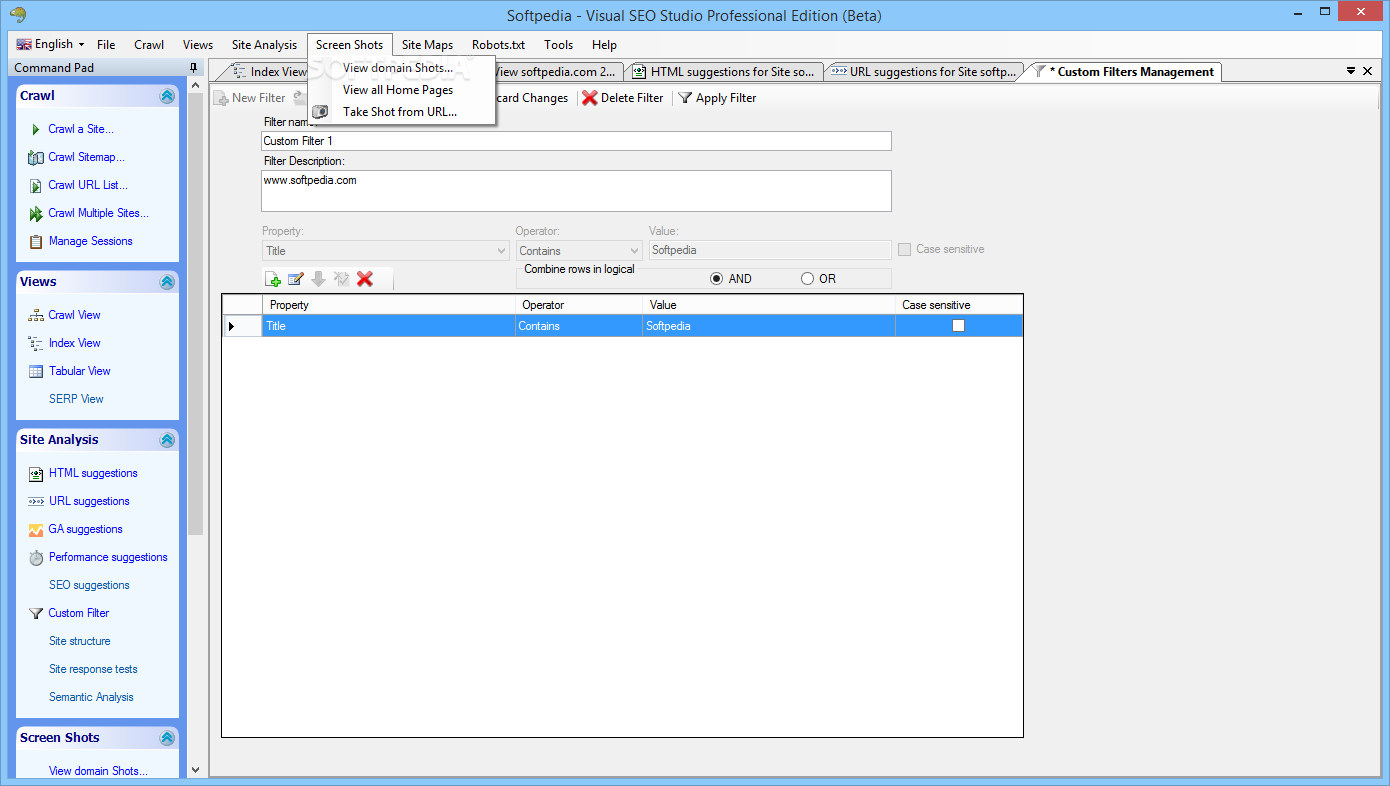Click the Tabular View grid icon
1390x786 pixels.
click(x=36, y=371)
